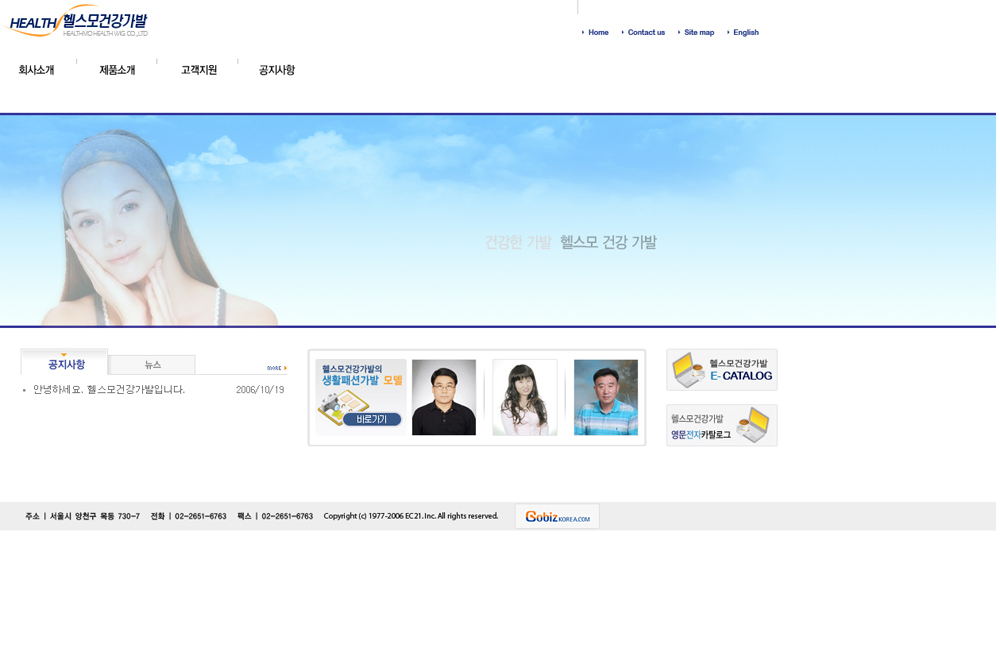This screenshot has width=1000, height=652.
Task: Open the 회사소개 menu item
Action: (x=37, y=71)
